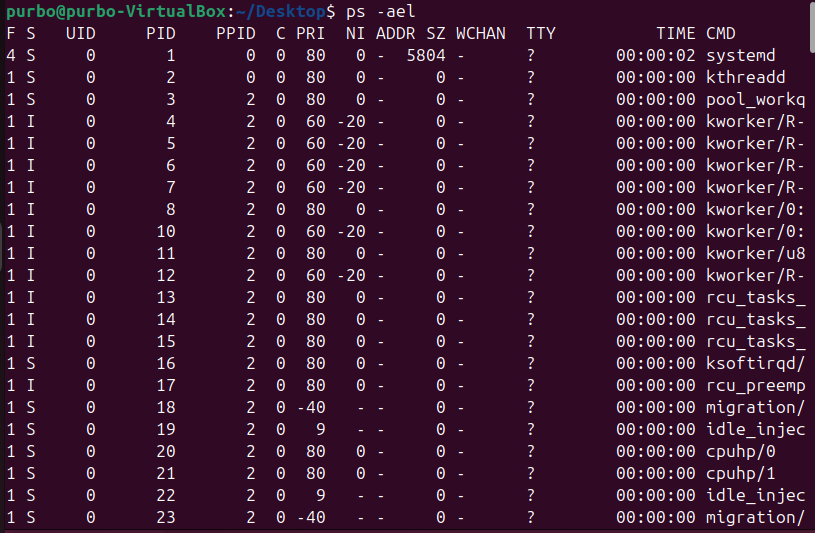815x533 pixels.
Task: Click 'rcu_tasks_' in the PID 15 row
Action: (755, 341)
